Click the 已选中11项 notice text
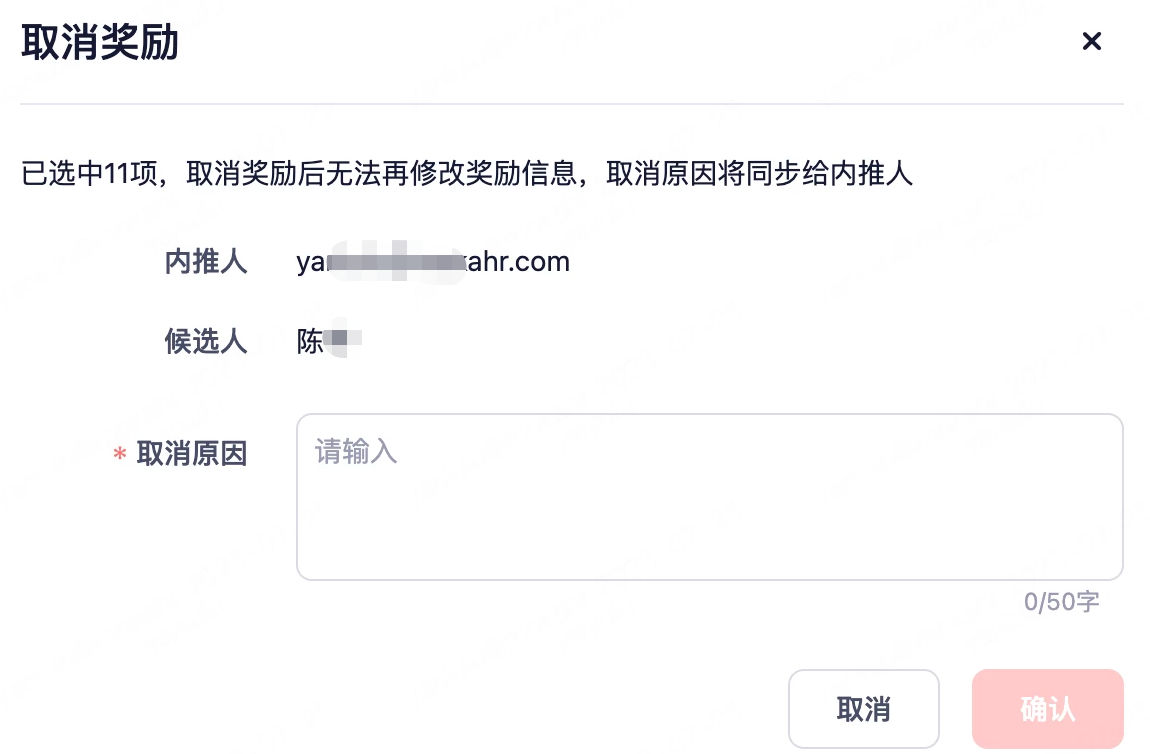1150x754 pixels. [89, 174]
